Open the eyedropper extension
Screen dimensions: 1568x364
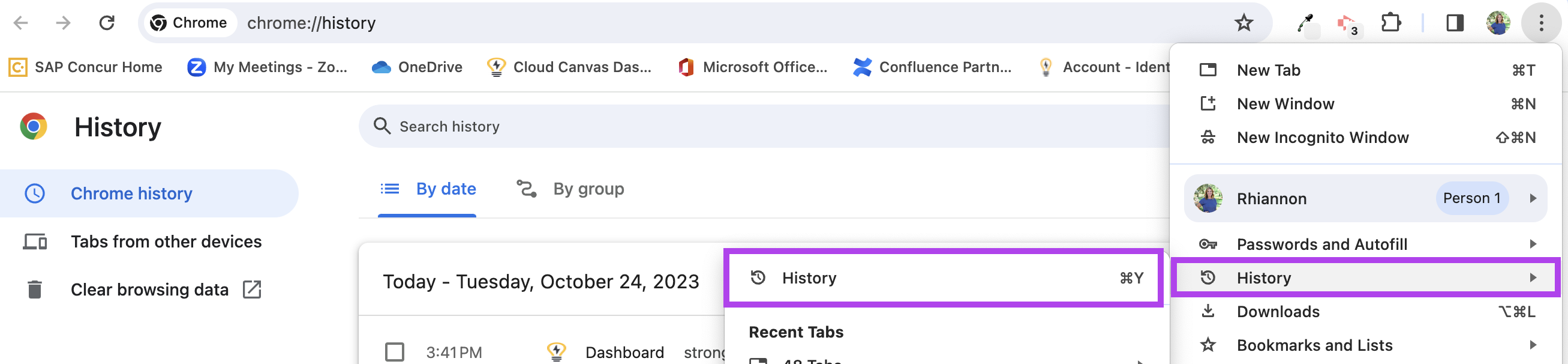1305,23
